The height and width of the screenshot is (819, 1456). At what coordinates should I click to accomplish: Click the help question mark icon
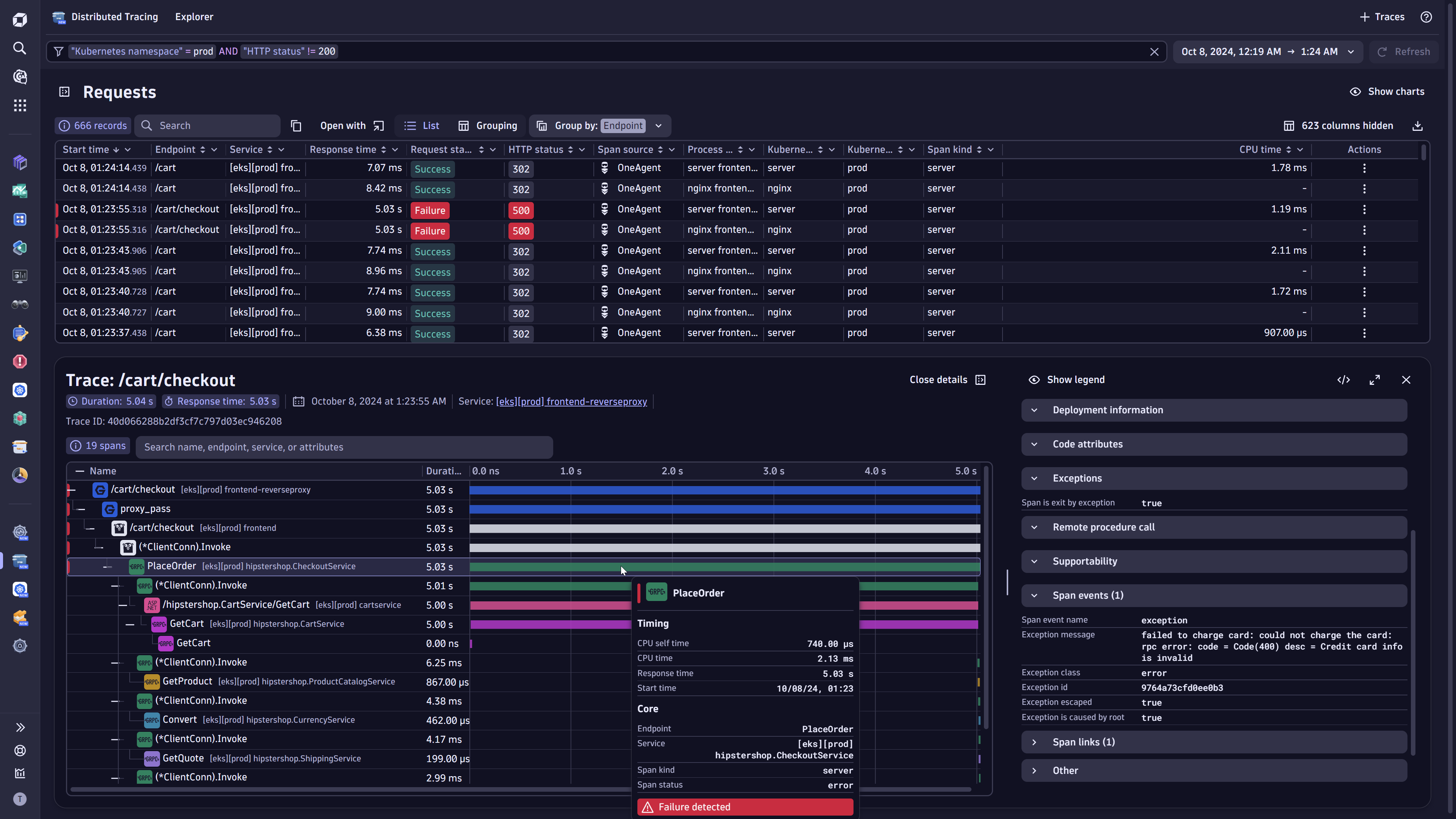(1426, 17)
